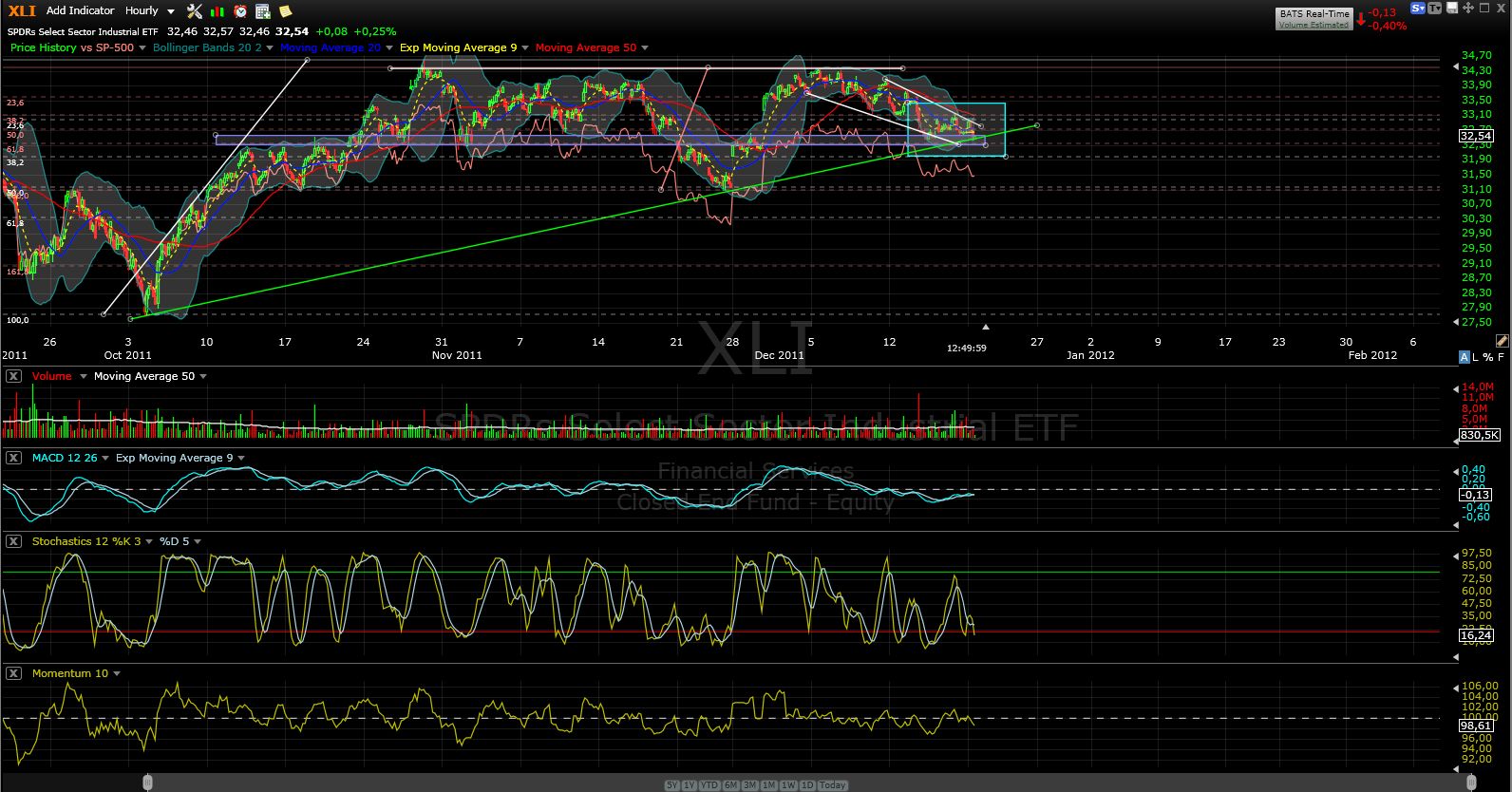Click the Add Indicator button
The height and width of the screenshot is (792, 1512).
pos(80,10)
